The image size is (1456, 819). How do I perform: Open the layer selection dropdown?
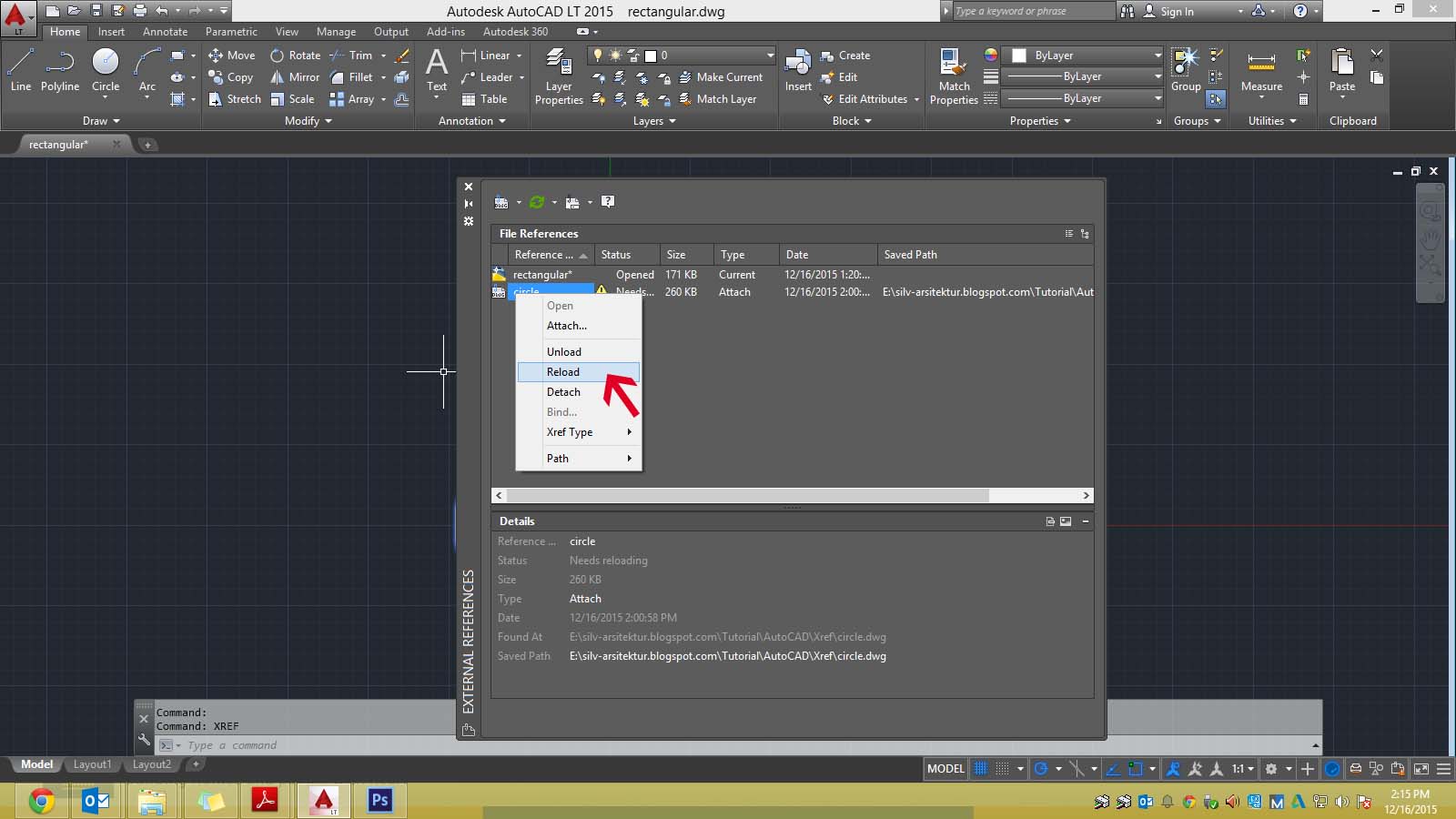682,56
